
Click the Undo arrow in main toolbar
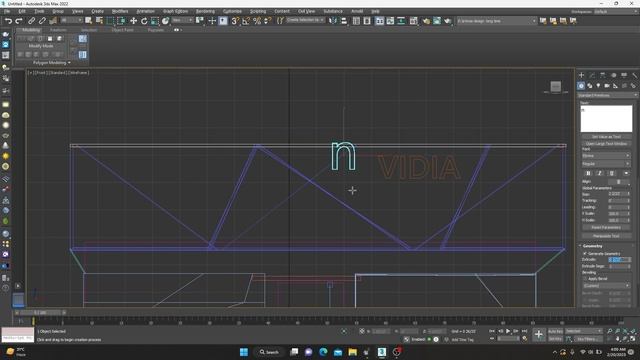[x=8, y=21]
